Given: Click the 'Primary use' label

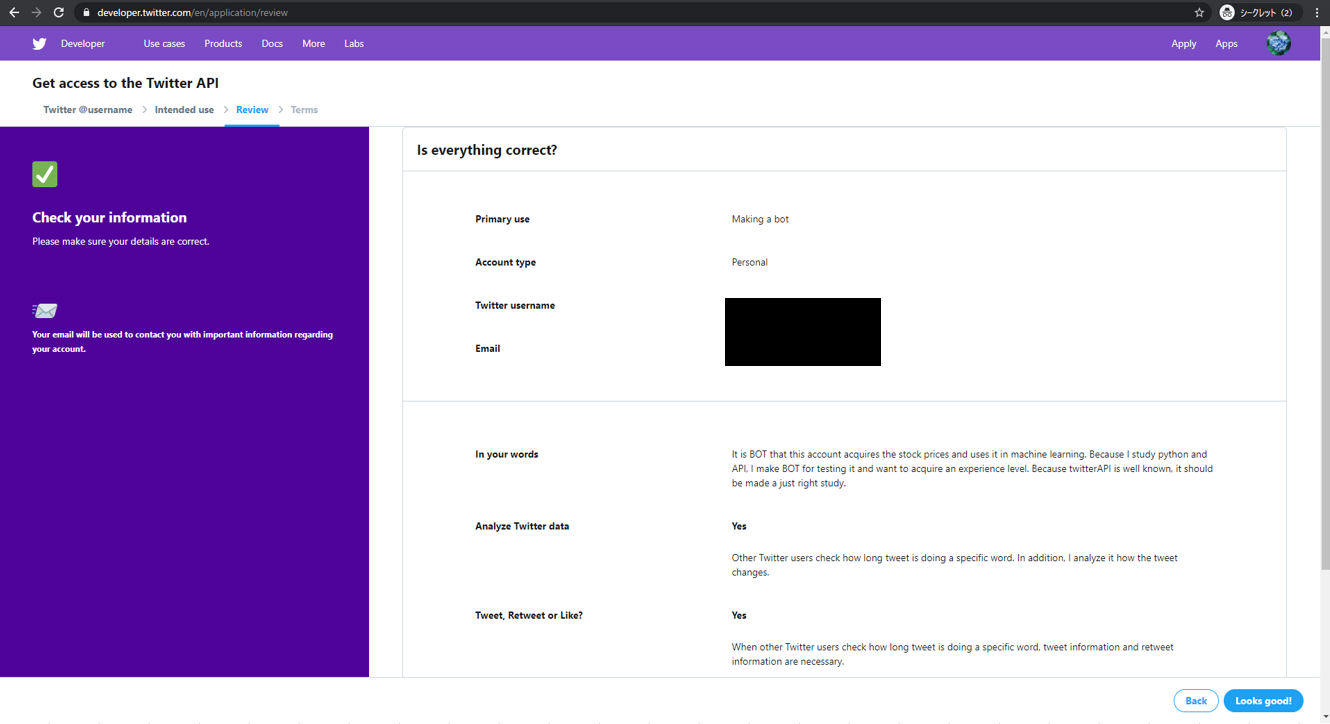Looking at the screenshot, I should click(502, 219).
